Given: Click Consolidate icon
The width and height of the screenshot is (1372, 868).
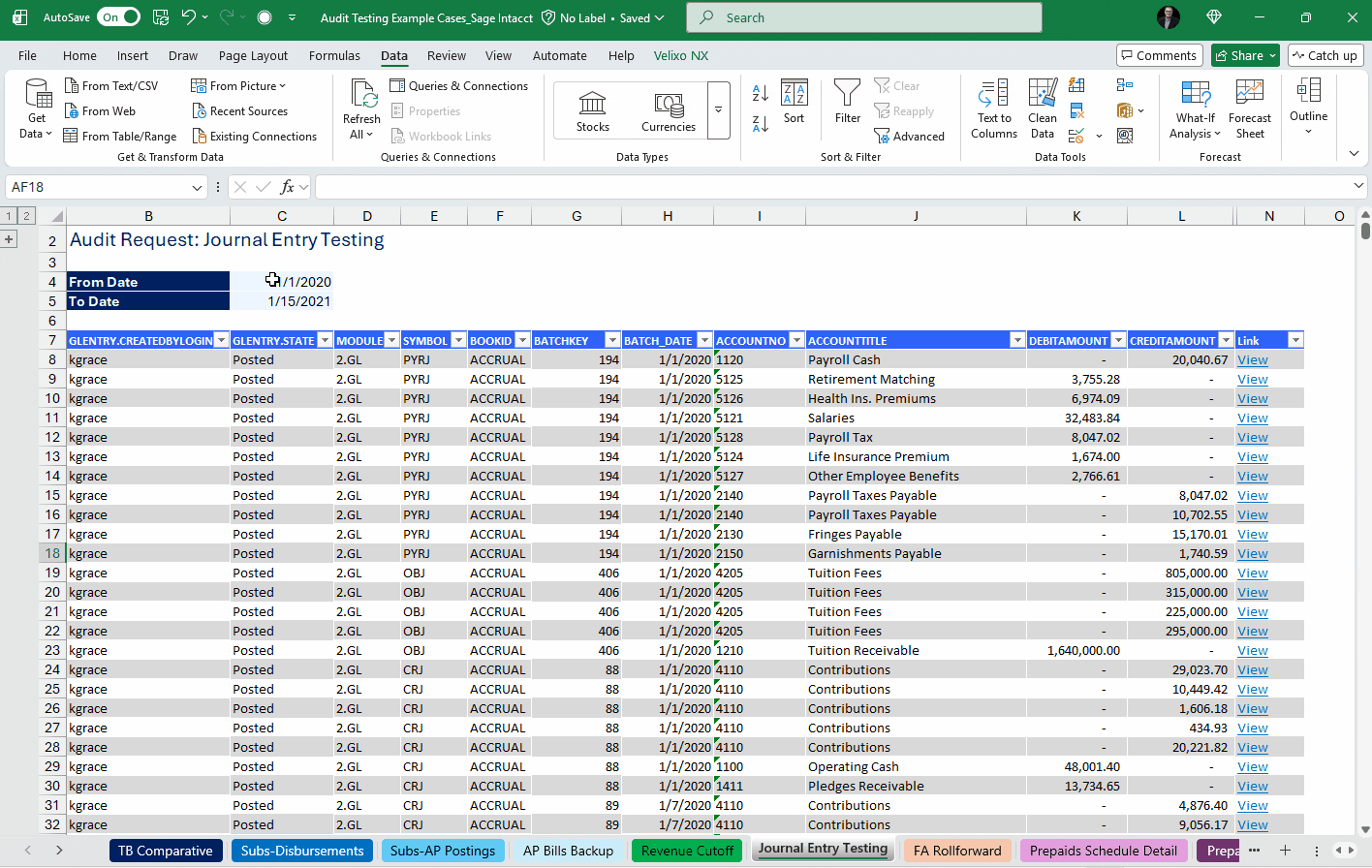Looking at the screenshot, I should (x=1125, y=85).
